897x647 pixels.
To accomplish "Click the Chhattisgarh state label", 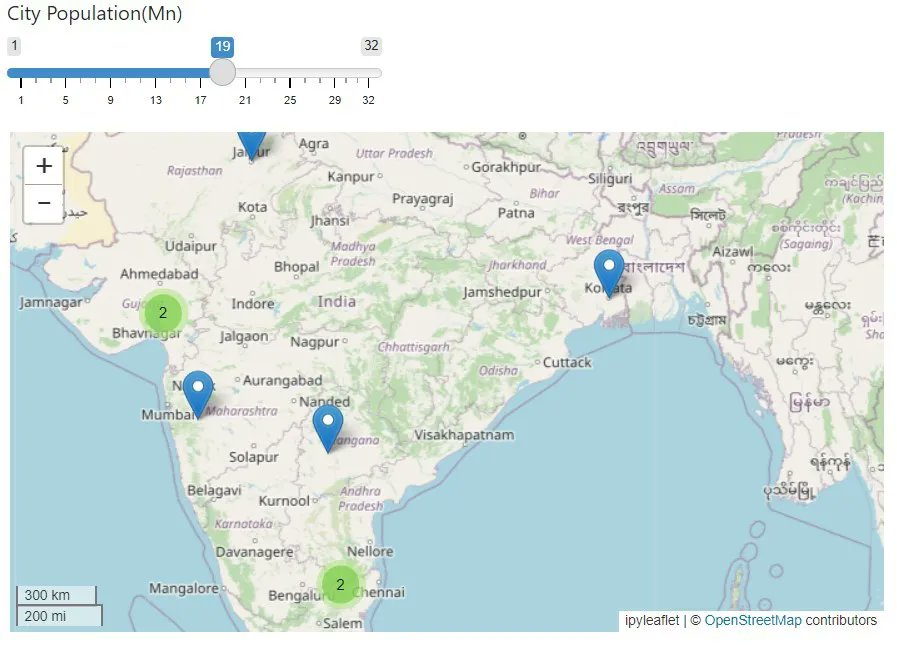I will pos(413,347).
